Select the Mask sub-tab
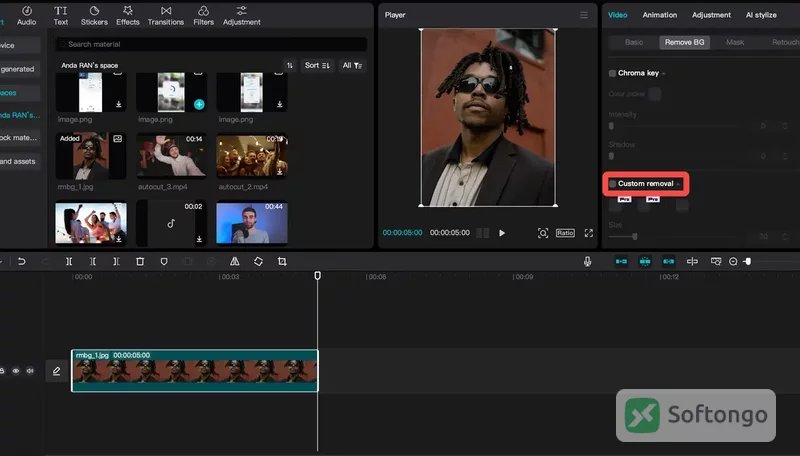The width and height of the screenshot is (800, 456). pyautogui.click(x=735, y=42)
